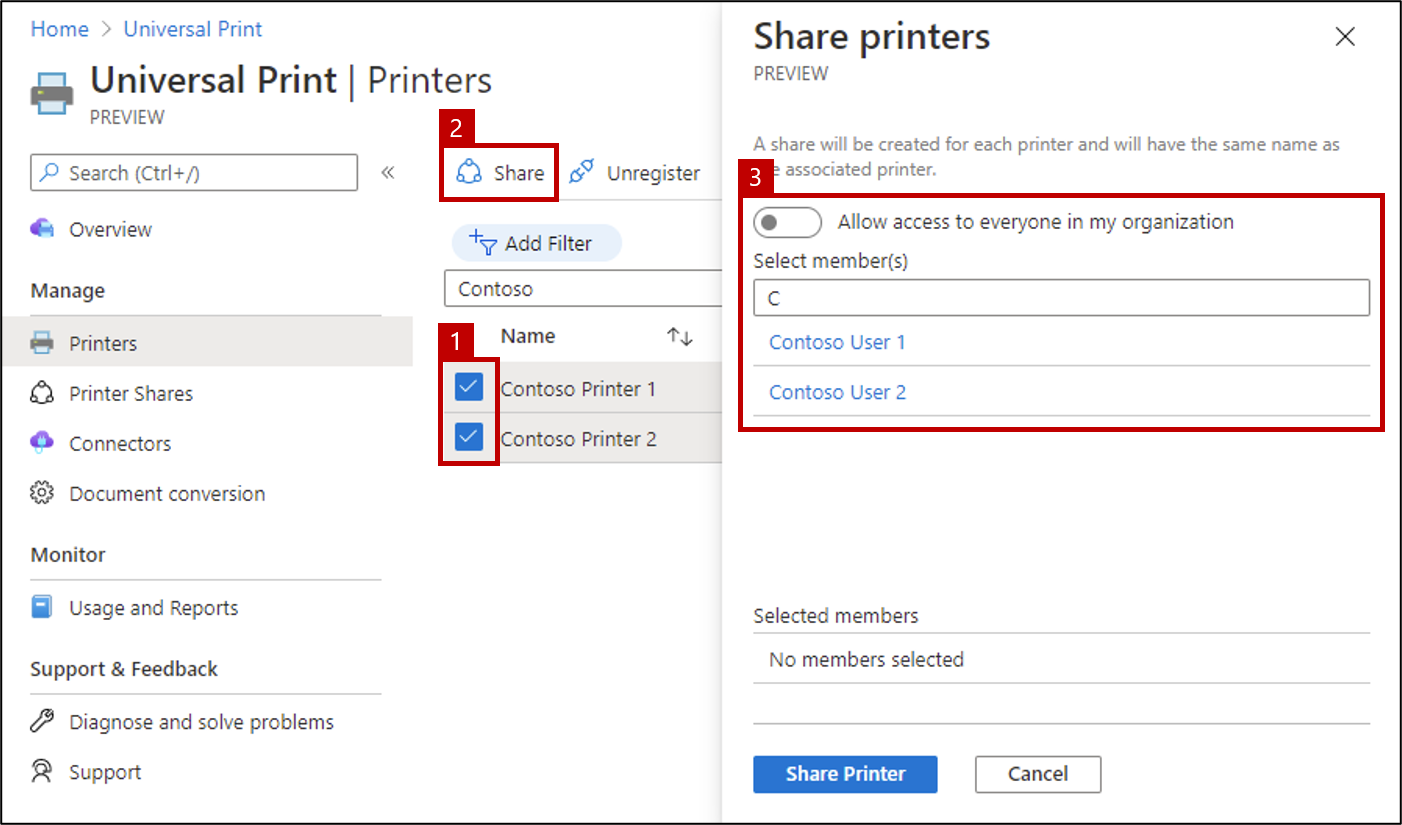The width and height of the screenshot is (1402, 825).
Task: Click the Contoso Printer 2 name
Action: (578, 439)
